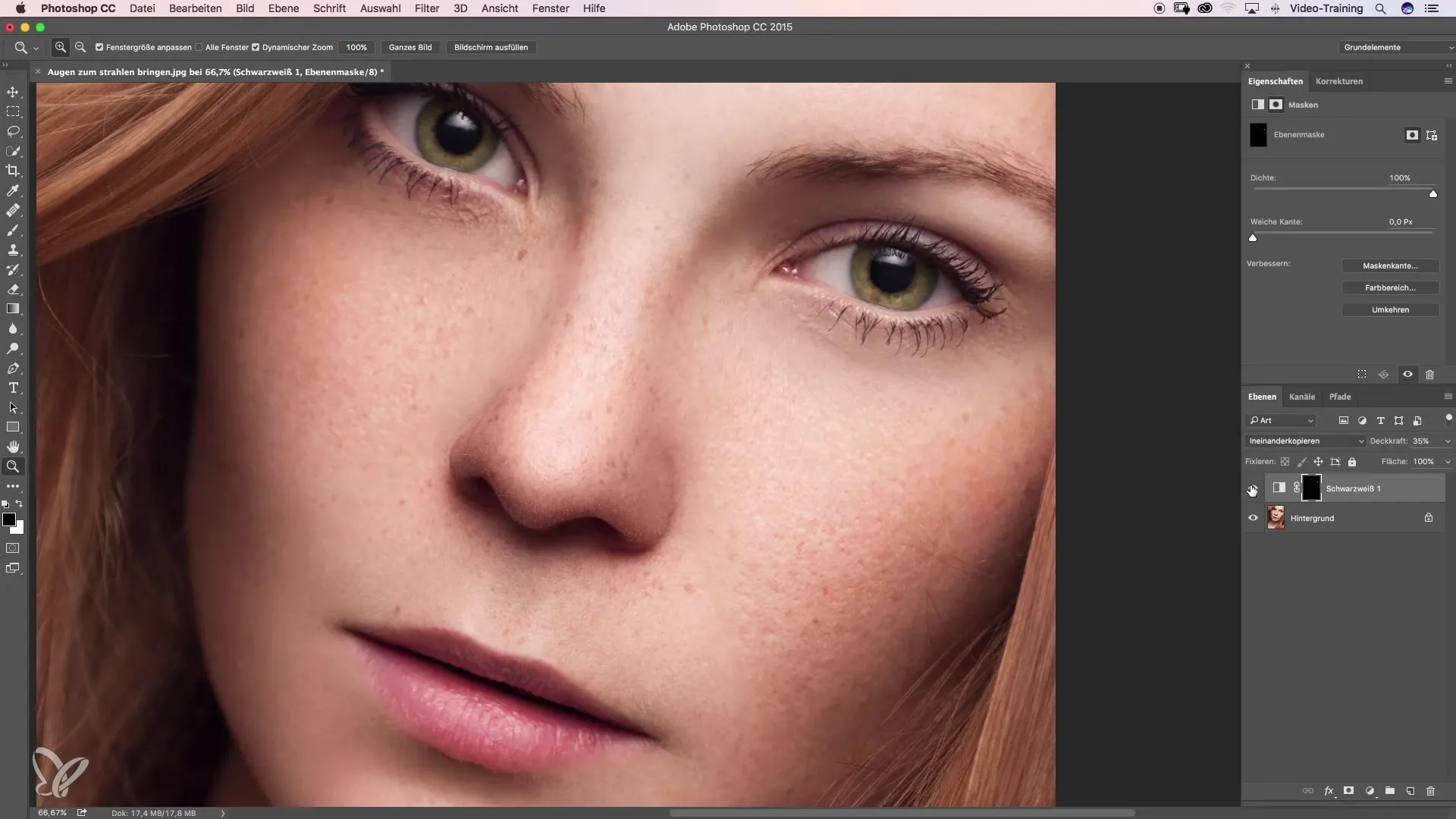Open the layer filter Art dropdown
This screenshot has width=1456, height=819.
coord(1282,420)
